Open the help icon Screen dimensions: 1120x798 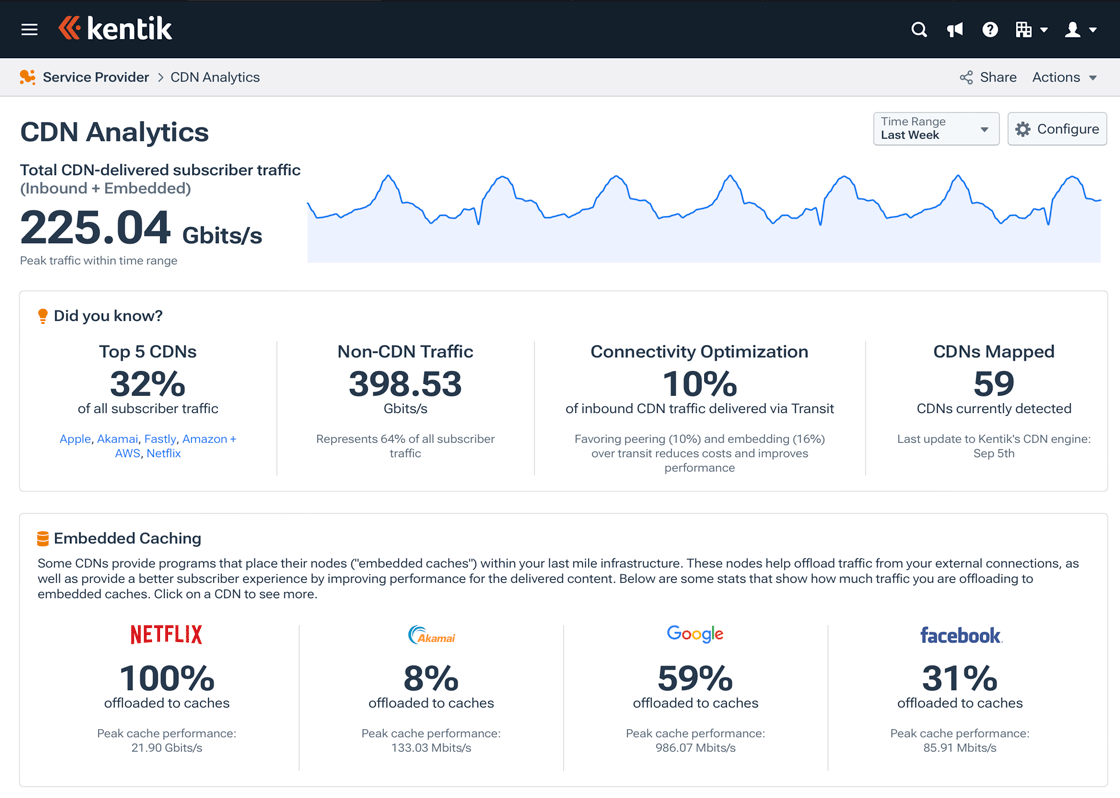(x=990, y=29)
